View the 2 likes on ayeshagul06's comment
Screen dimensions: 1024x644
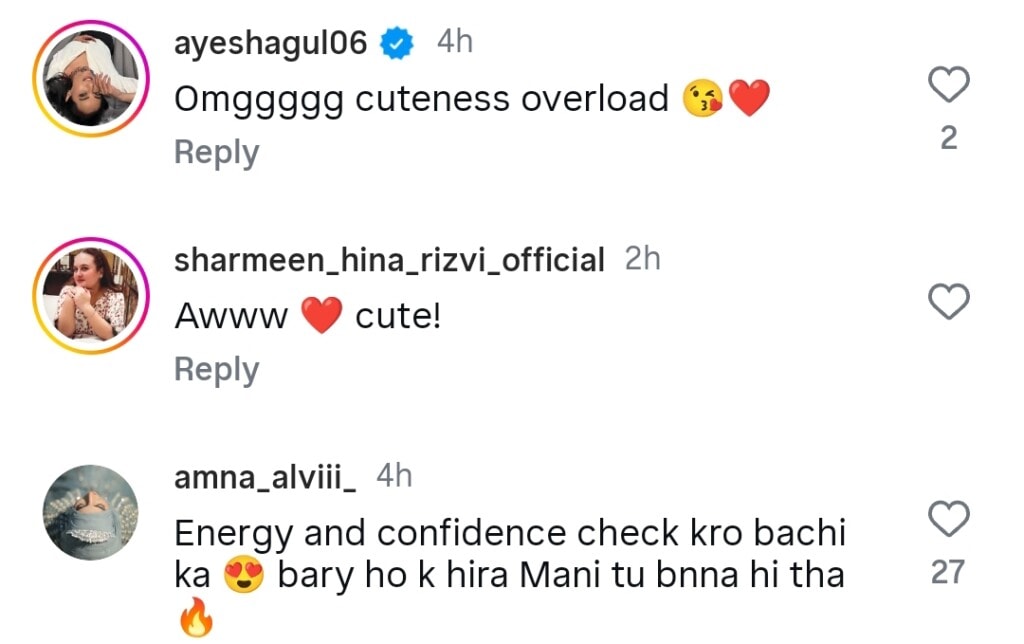(949, 138)
